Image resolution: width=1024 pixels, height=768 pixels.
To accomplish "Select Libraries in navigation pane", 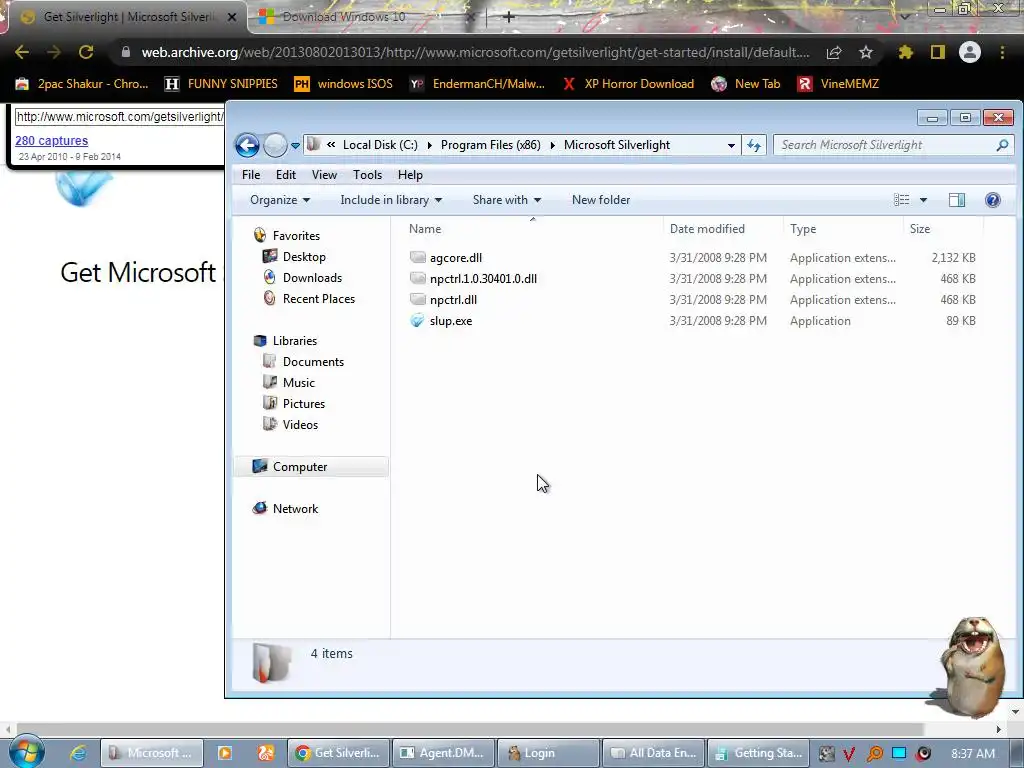I will pyautogui.click(x=295, y=341).
